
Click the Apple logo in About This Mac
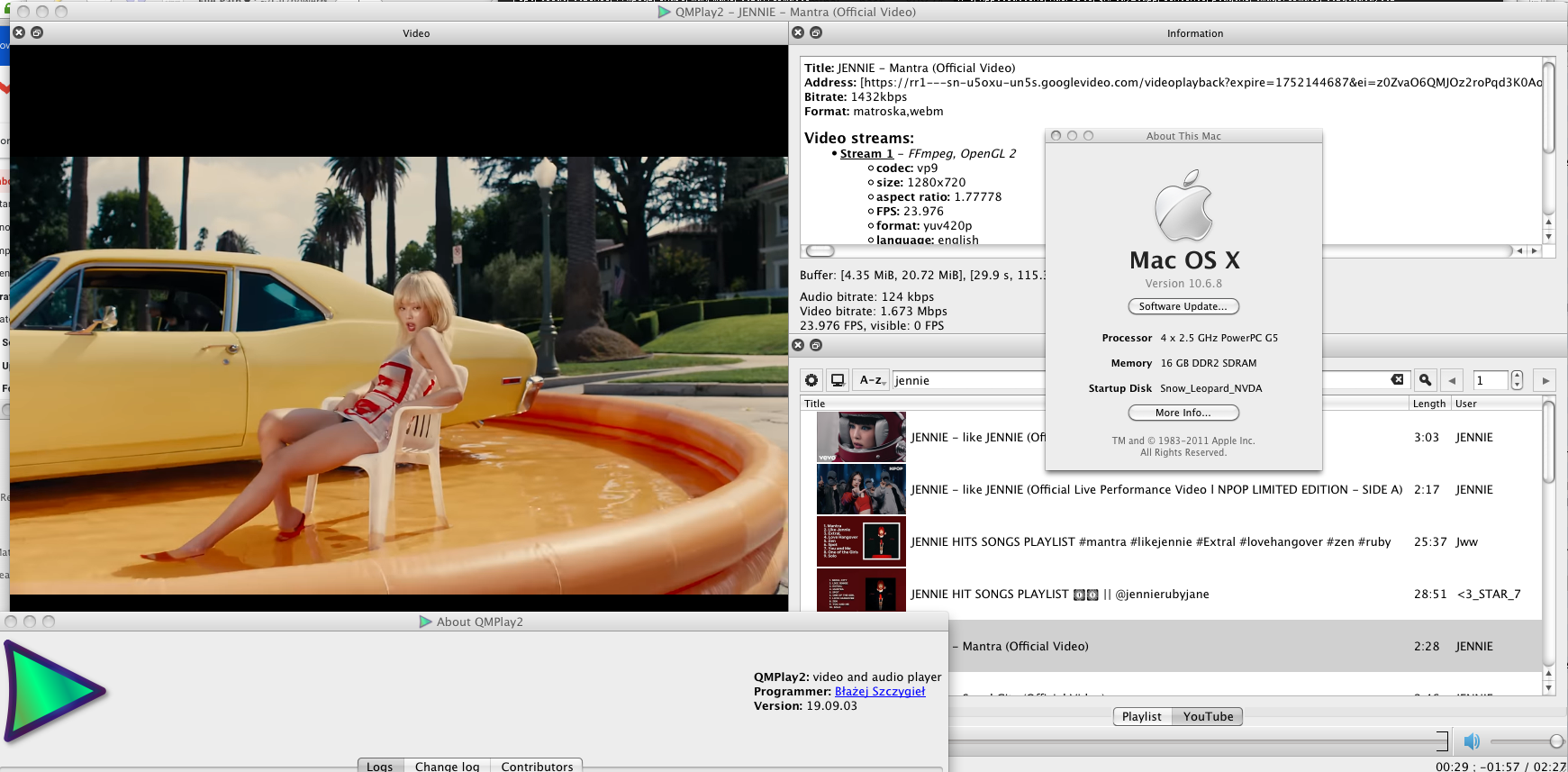click(1183, 205)
